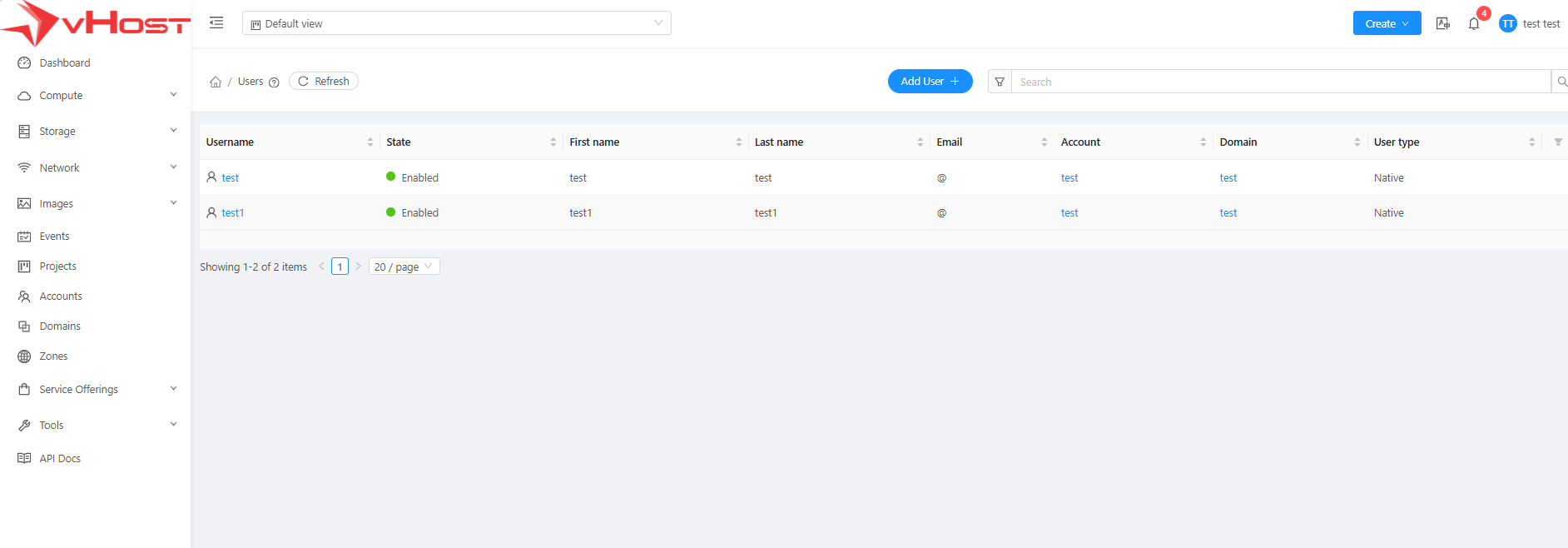This screenshot has width=1568, height=548.
Task: Click the Add User button
Action: [x=930, y=82]
